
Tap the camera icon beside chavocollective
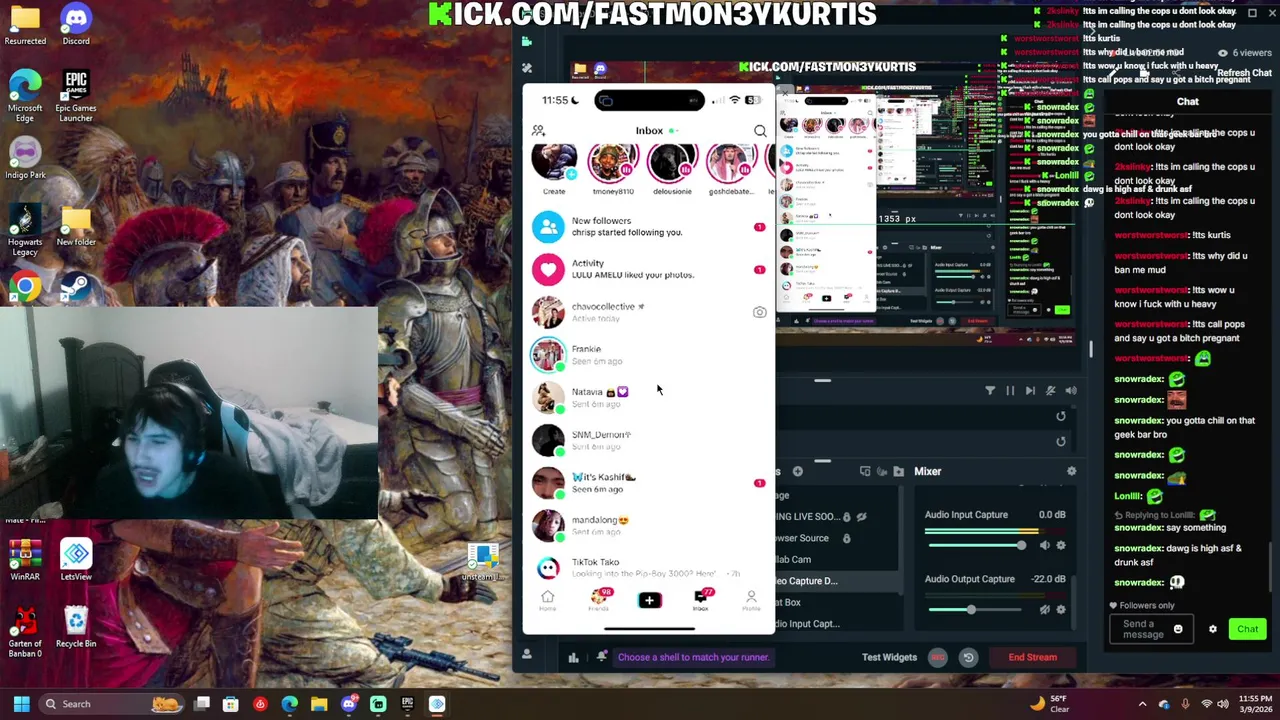(759, 312)
